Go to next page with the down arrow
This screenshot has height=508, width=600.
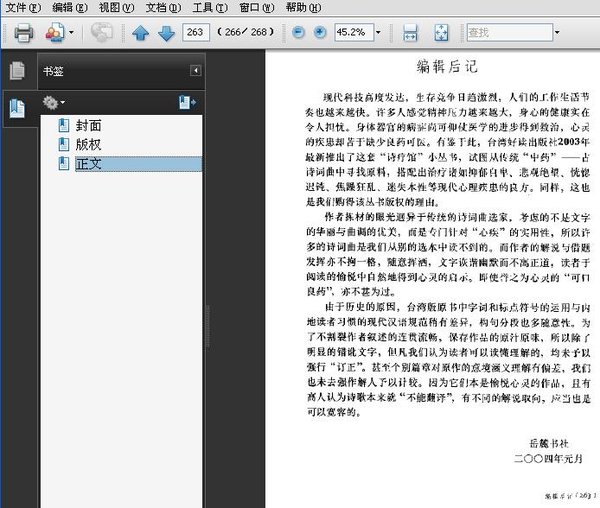[x=166, y=33]
